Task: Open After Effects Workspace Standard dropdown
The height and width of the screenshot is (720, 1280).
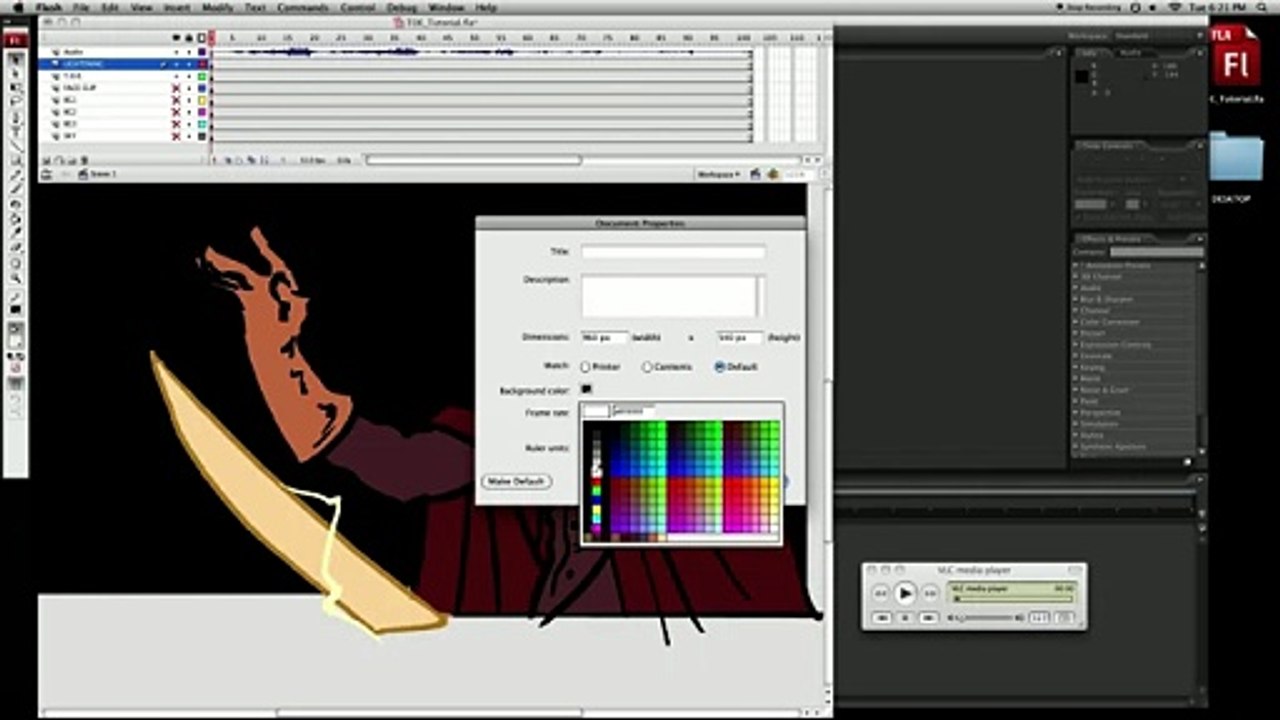Action: (x=1160, y=37)
